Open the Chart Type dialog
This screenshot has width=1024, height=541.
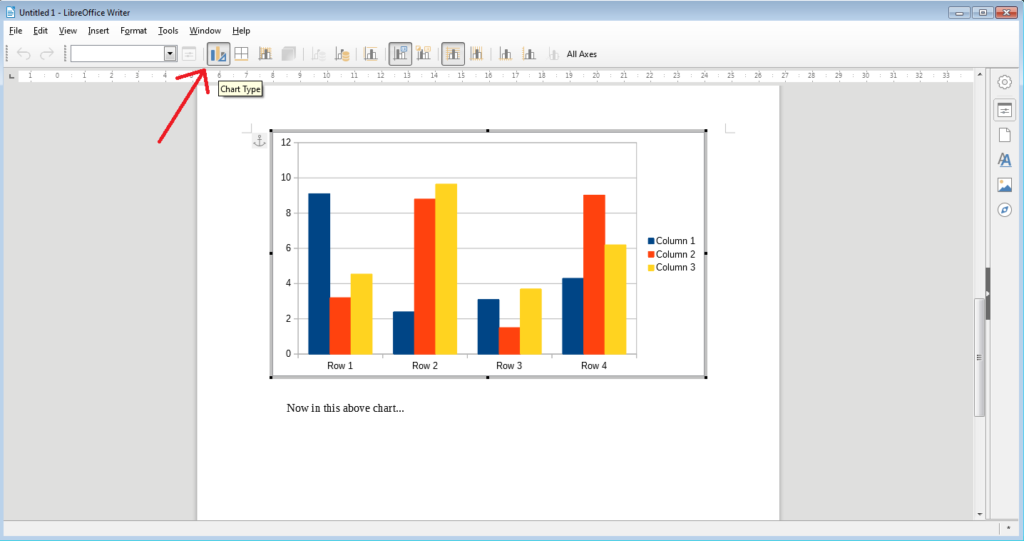coord(219,54)
